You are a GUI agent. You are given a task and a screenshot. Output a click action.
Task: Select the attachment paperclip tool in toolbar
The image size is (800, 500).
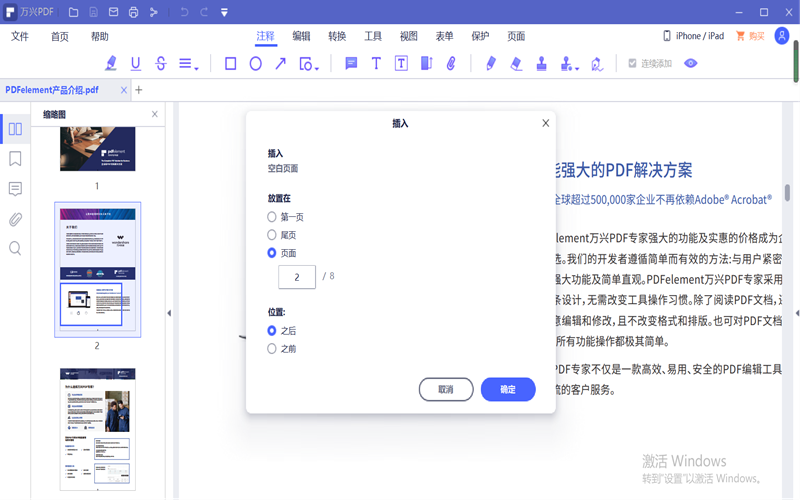pos(451,63)
